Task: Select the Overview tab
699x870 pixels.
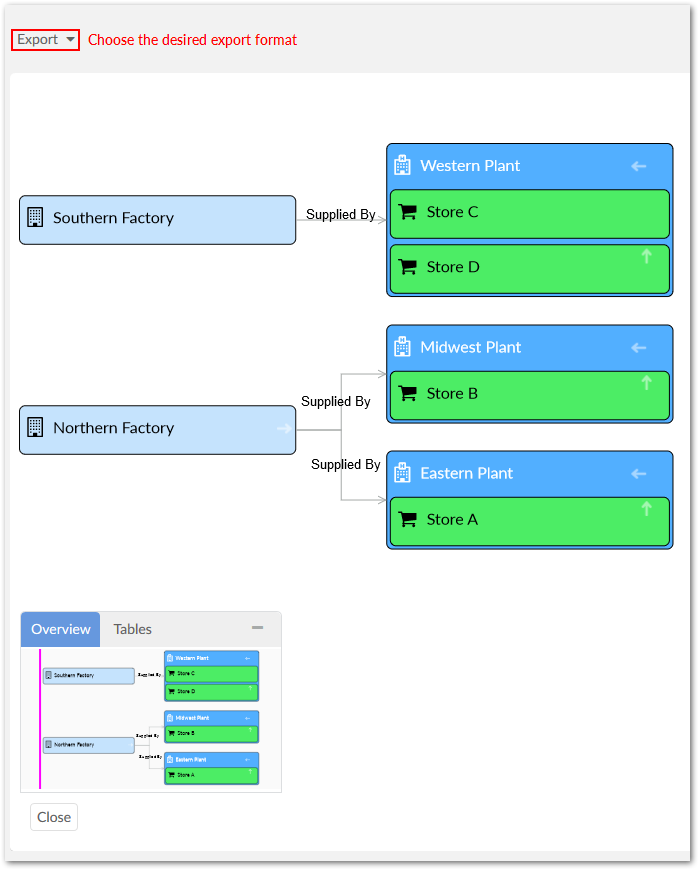Action: click(61, 629)
